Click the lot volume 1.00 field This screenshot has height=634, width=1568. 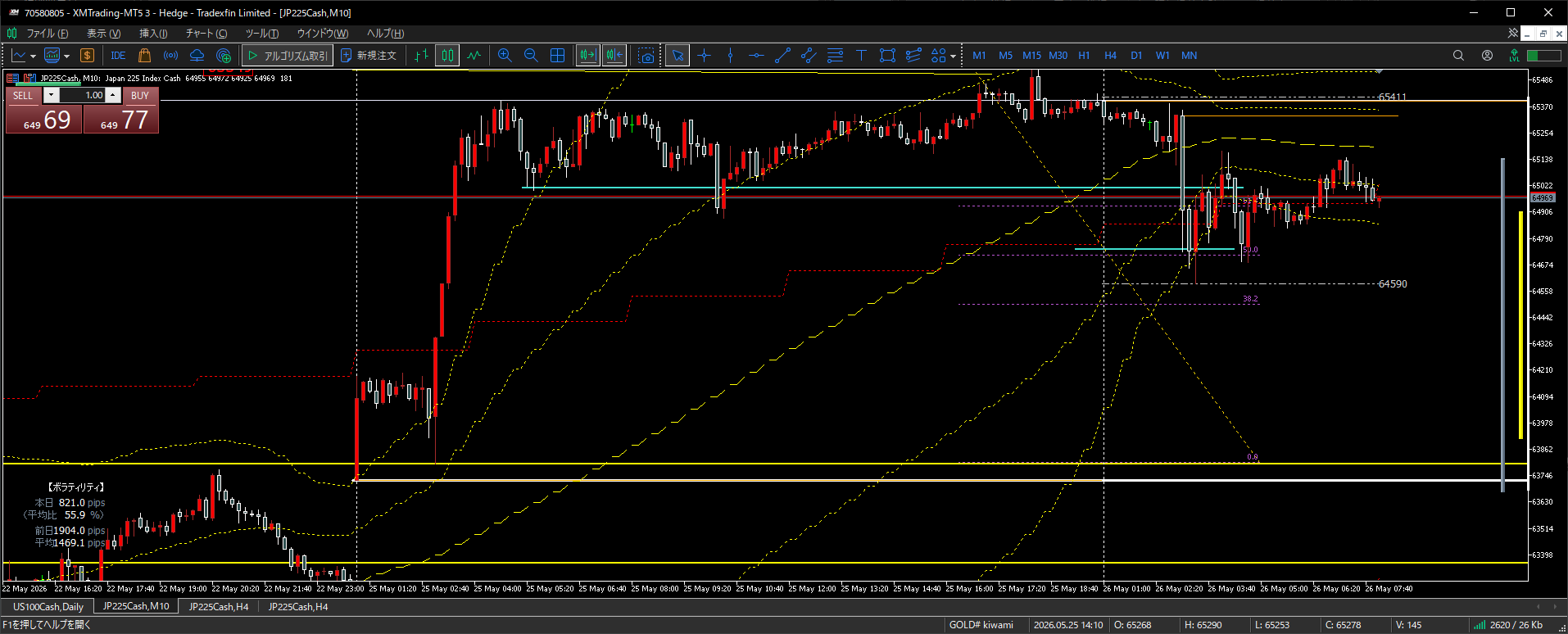pyautogui.click(x=83, y=95)
